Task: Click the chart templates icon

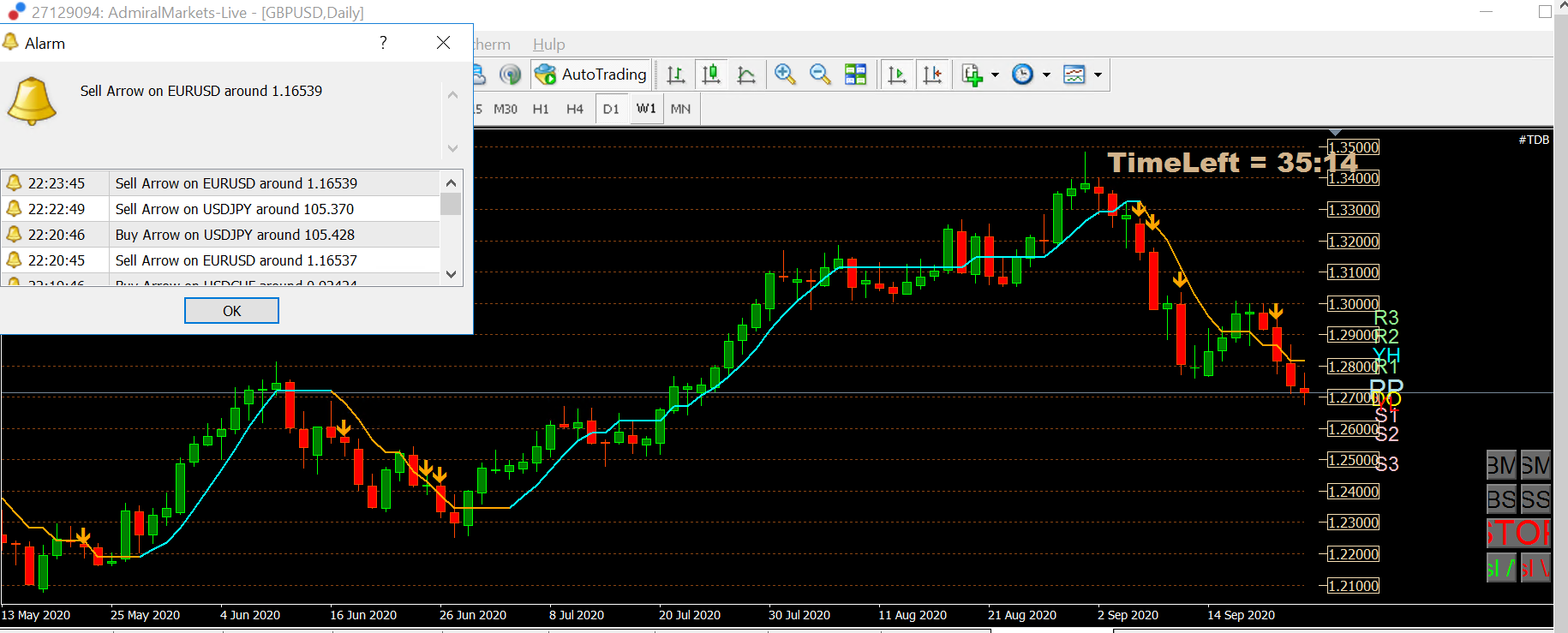Action: pyautogui.click(x=1074, y=75)
